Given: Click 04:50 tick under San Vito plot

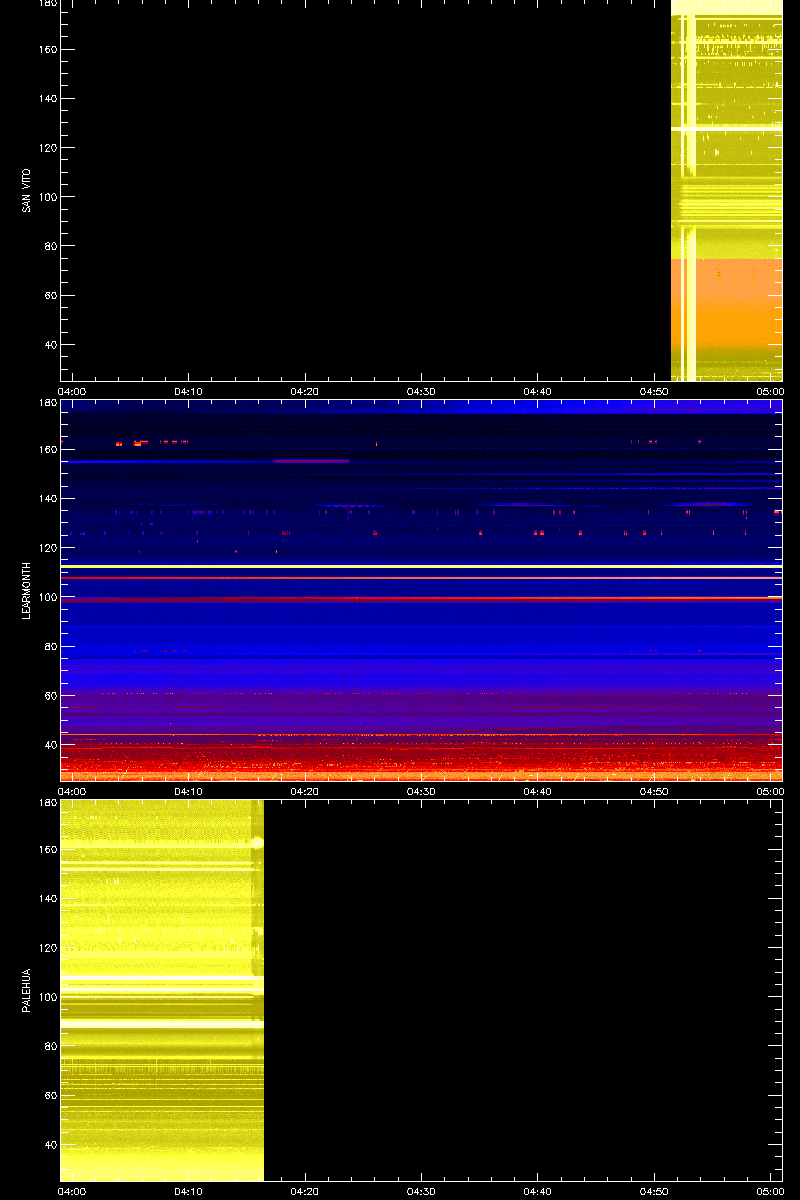Looking at the screenshot, I should click(654, 391).
